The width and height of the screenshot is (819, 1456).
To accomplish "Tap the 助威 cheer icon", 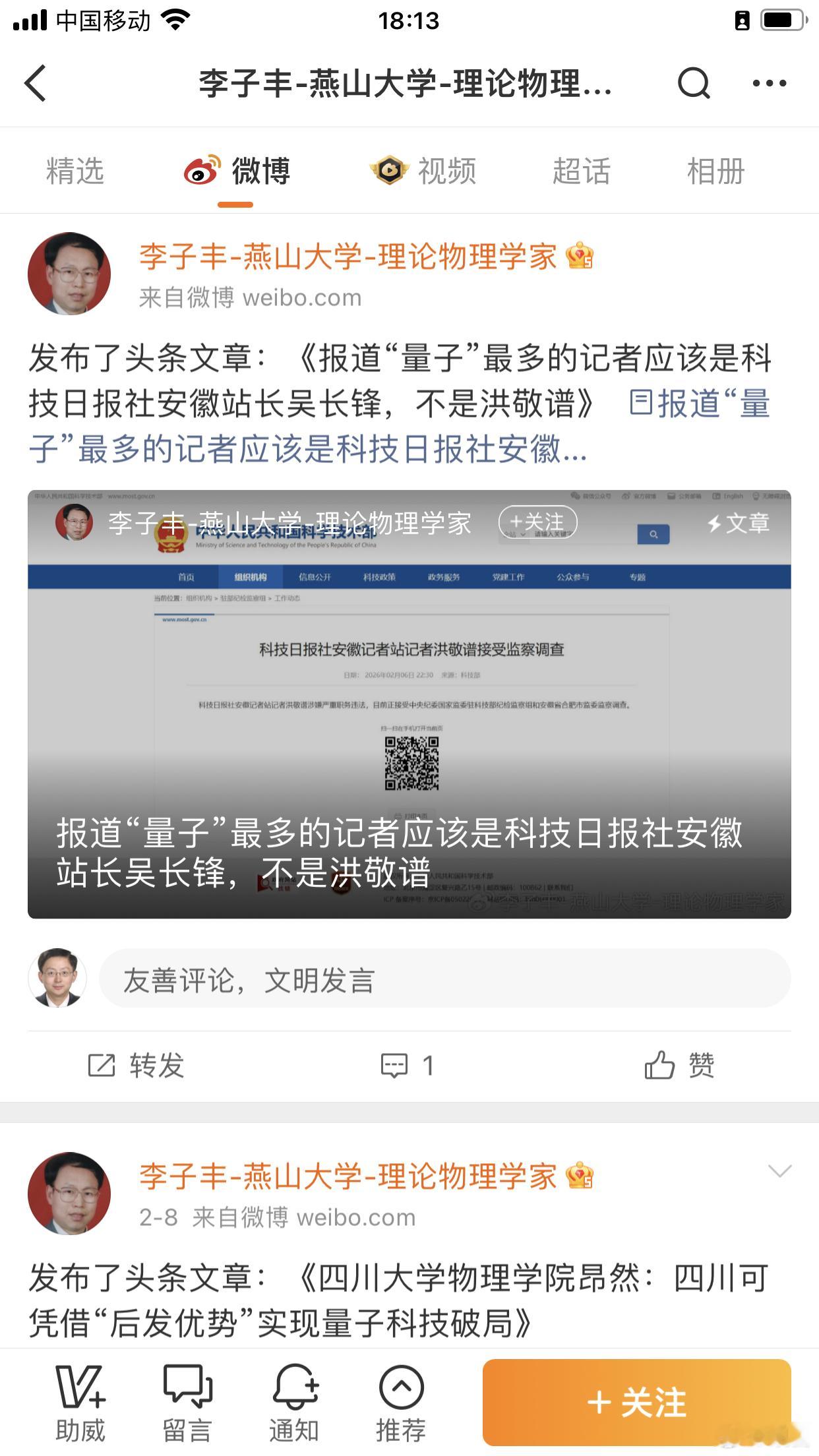I will point(80,1386).
